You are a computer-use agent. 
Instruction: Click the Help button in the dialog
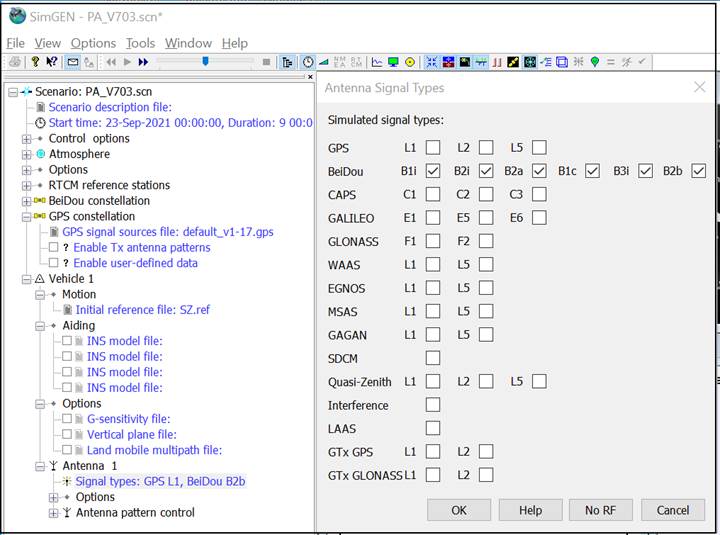[530, 510]
